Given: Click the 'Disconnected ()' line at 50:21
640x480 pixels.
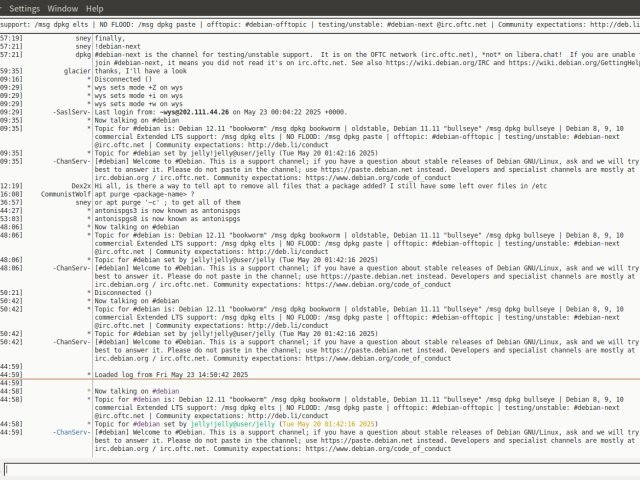Looking at the screenshot, I should point(123,293).
